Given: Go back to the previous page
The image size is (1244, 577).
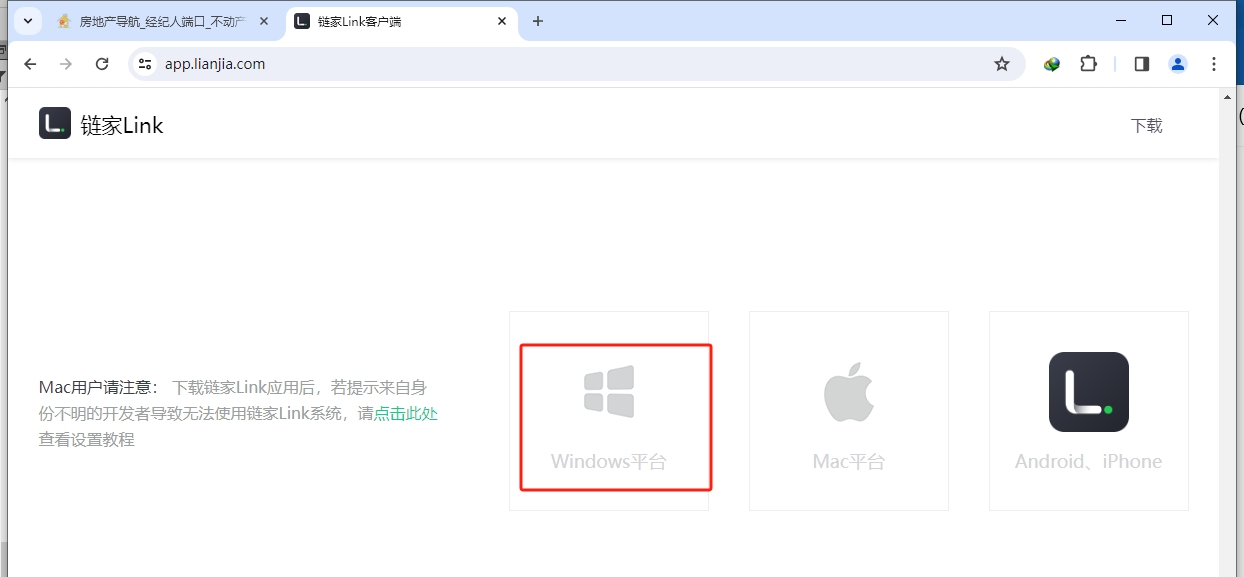Looking at the screenshot, I should pyautogui.click(x=30, y=64).
